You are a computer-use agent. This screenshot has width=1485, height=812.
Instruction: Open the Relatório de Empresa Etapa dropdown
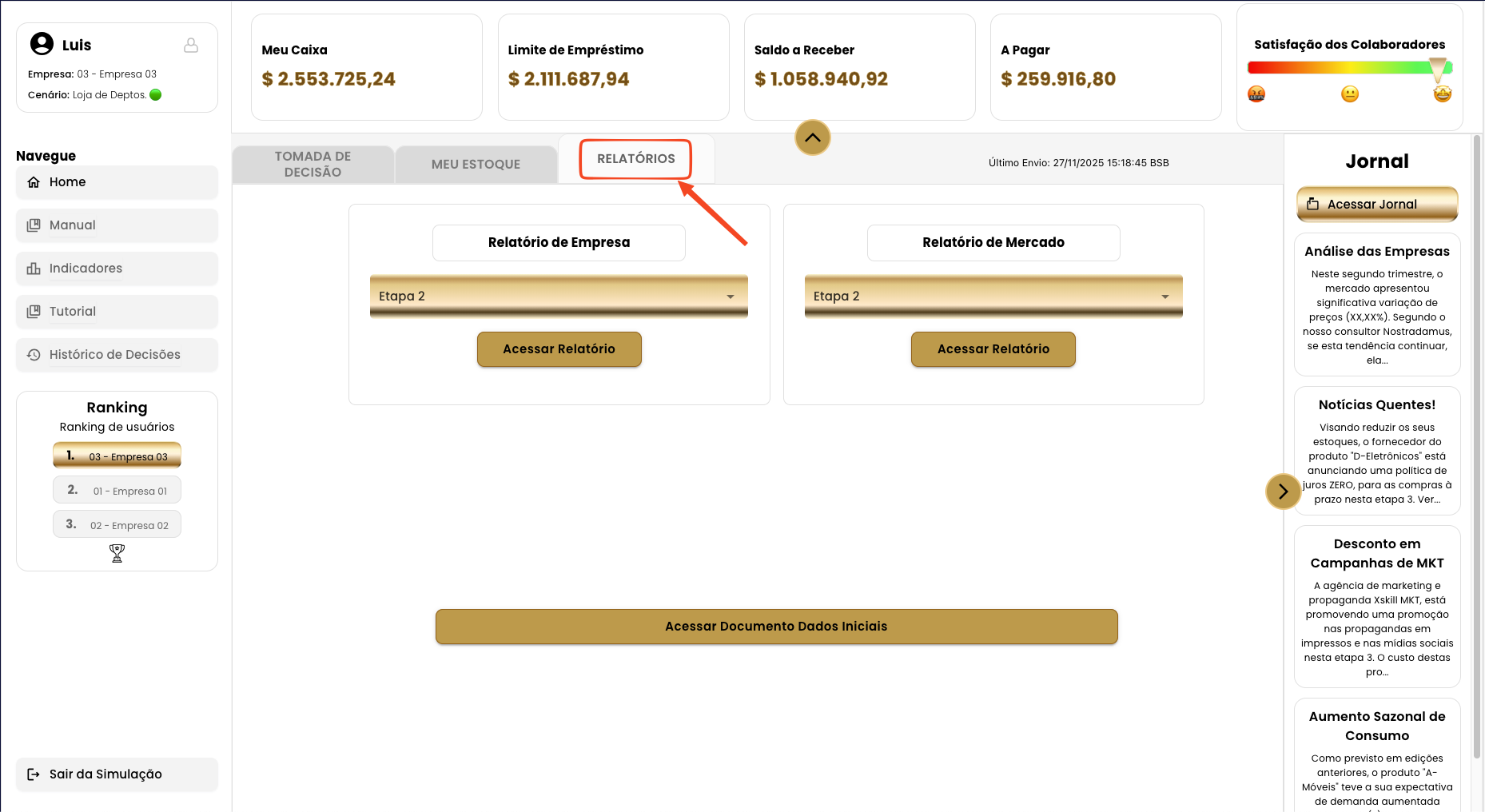[x=559, y=296]
